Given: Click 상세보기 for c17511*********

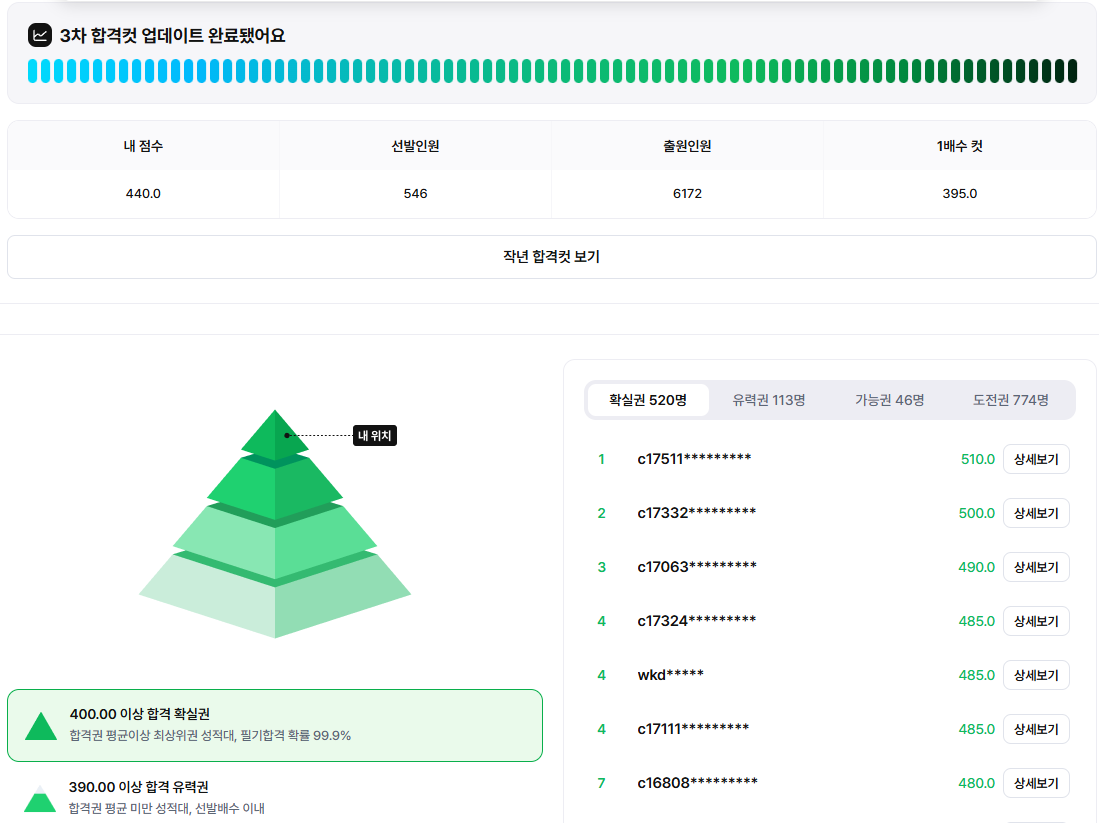Looking at the screenshot, I should pyautogui.click(x=1036, y=459).
